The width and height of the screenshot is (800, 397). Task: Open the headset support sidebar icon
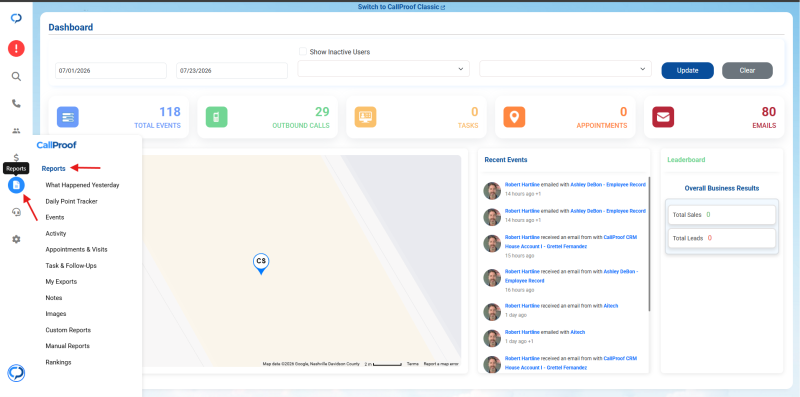click(x=16, y=212)
